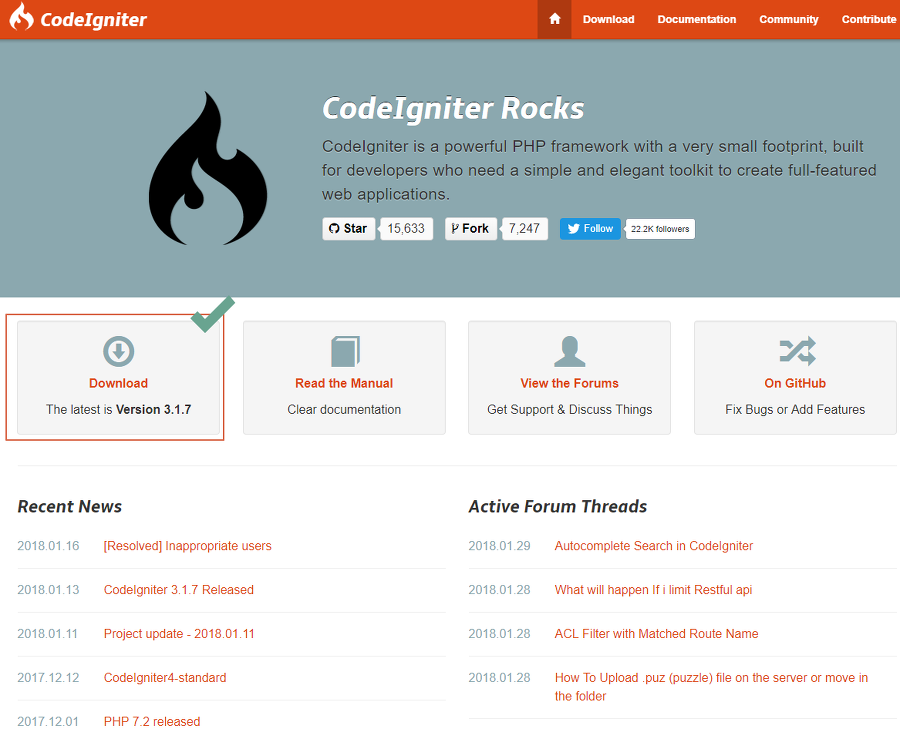Click forum thread date 2018.01.29
This screenshot has height=729, width=900.
[x=499, y=546]
